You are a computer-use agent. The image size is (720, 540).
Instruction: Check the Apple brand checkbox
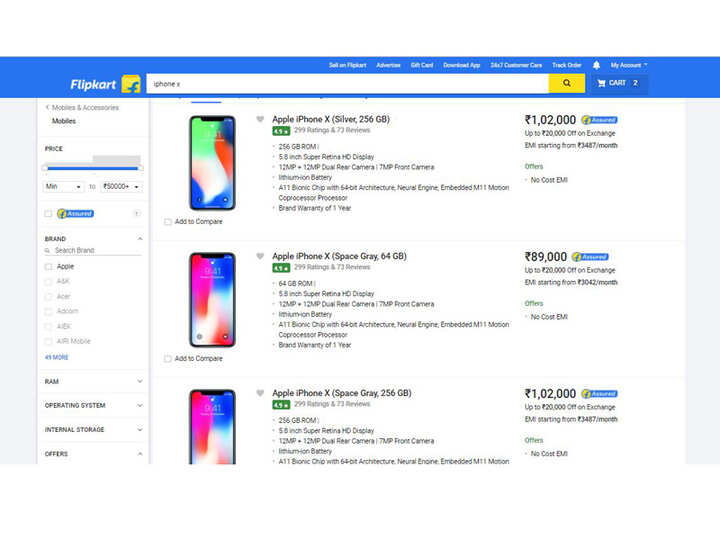(x=48, y=267)
